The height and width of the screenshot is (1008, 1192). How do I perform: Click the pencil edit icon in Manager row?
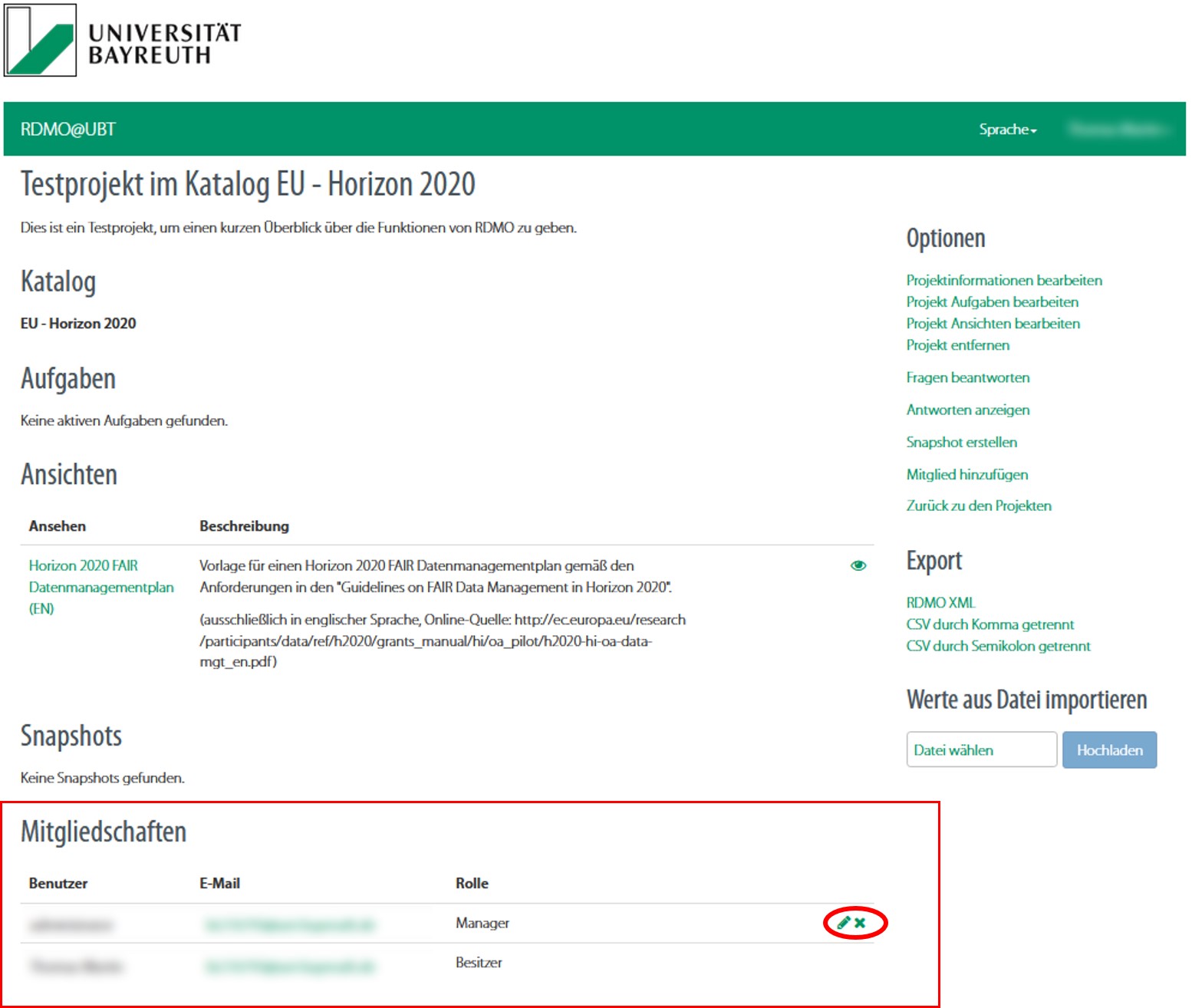[843, 922]
